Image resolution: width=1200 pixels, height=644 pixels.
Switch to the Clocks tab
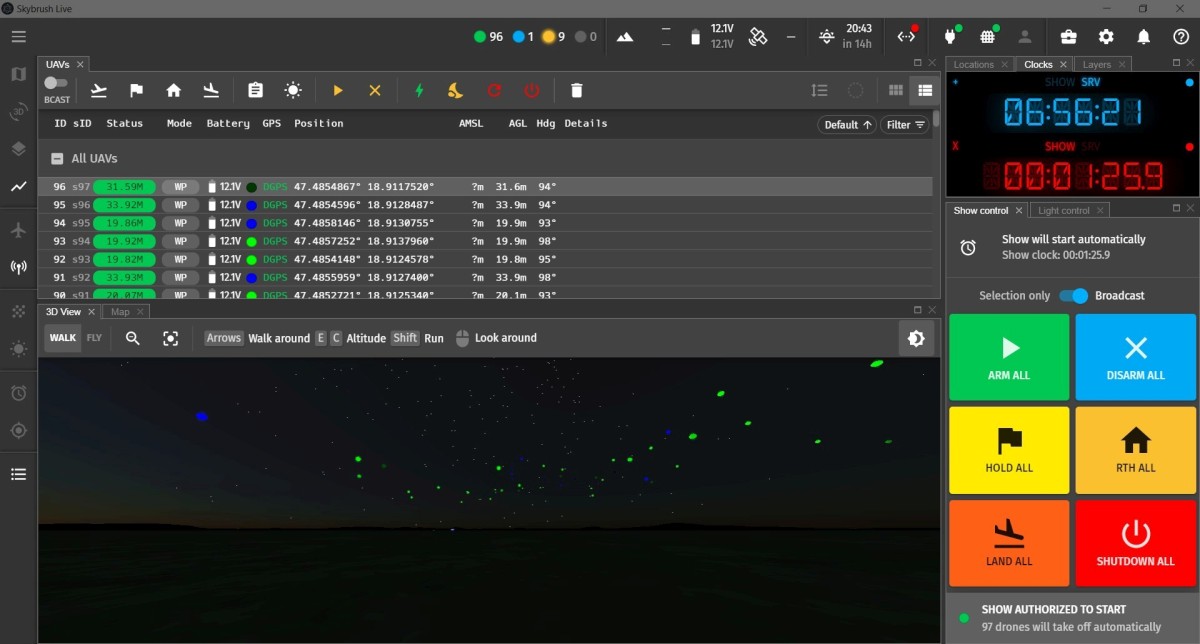(1041, 63)
